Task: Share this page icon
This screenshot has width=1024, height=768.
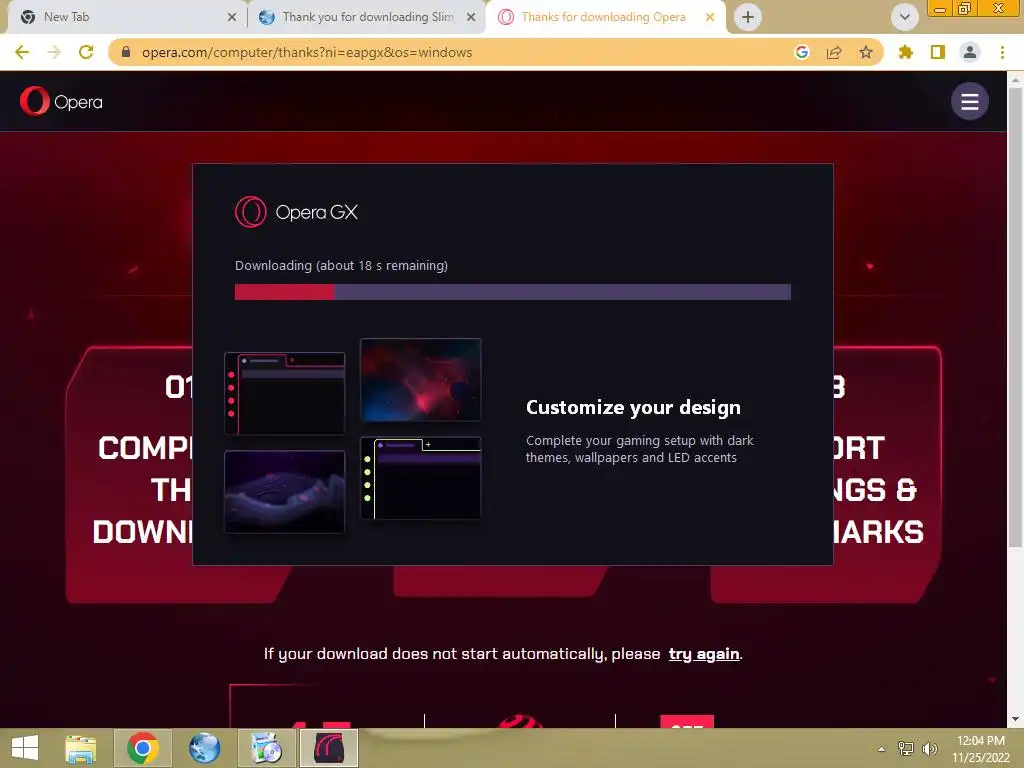Action: click(x=834, y=52)
